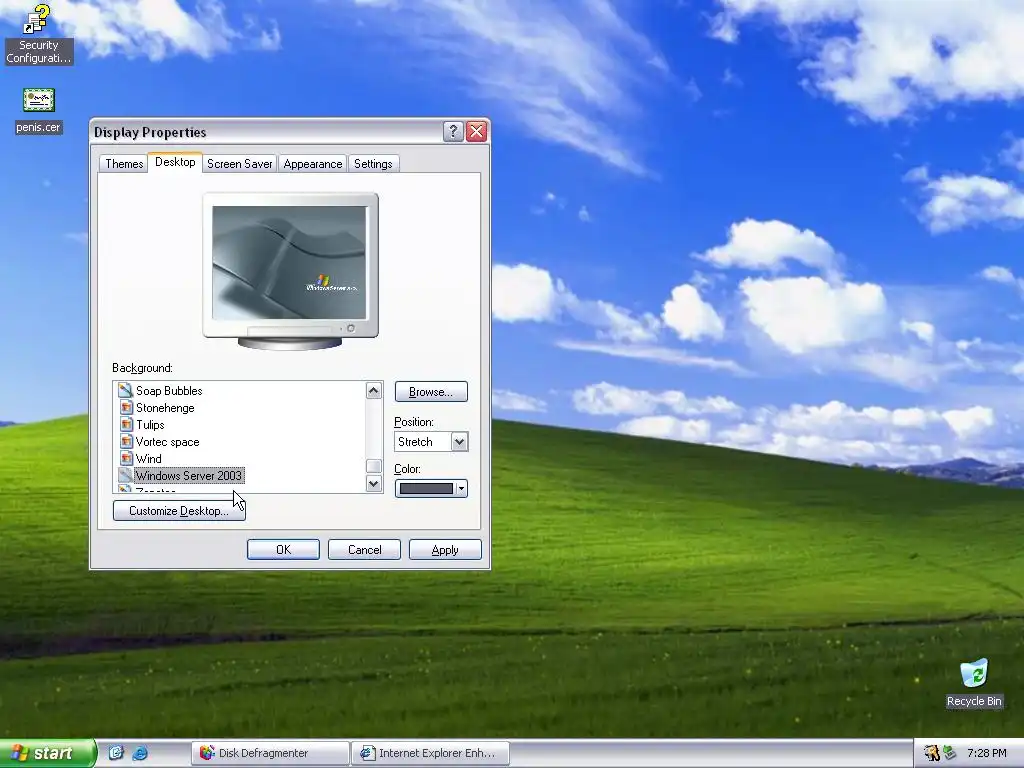Launch Show Desktop from Quick Launch
This screenshot has width=1024, height=768.
(116, 753)
